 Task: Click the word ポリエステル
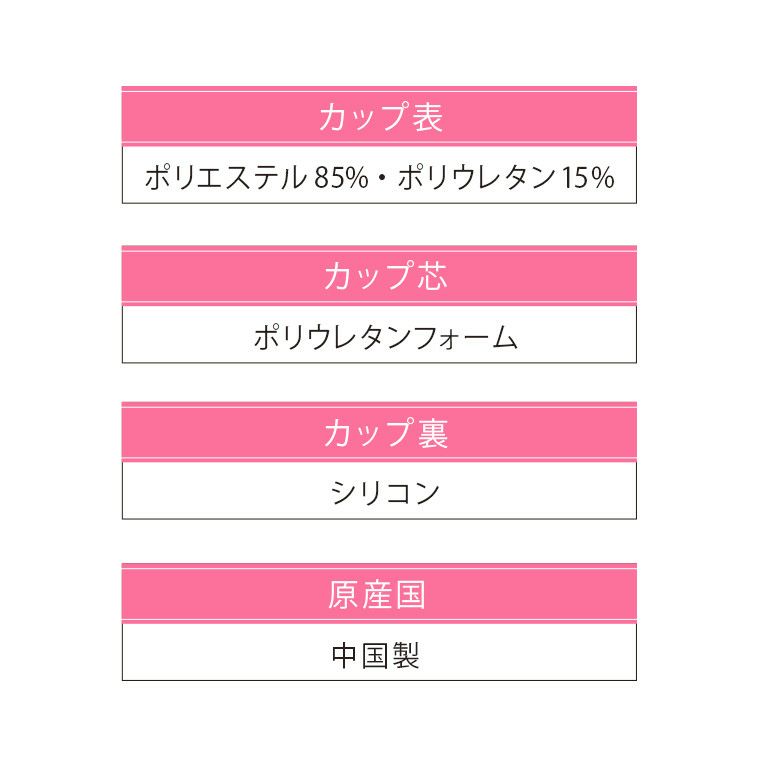click(x=225, y=178)
